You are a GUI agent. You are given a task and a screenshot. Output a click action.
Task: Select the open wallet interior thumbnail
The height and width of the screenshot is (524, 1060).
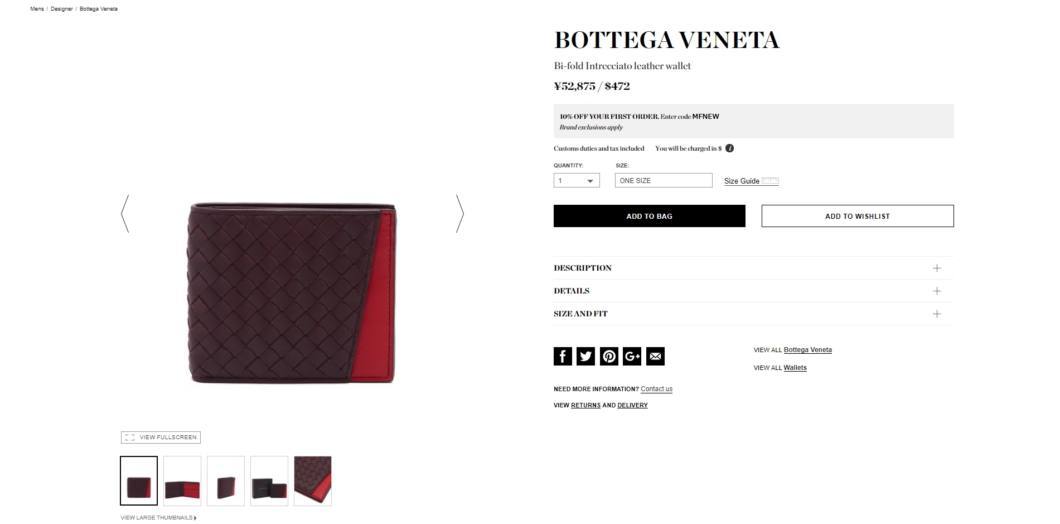click(x=182, y=481)
